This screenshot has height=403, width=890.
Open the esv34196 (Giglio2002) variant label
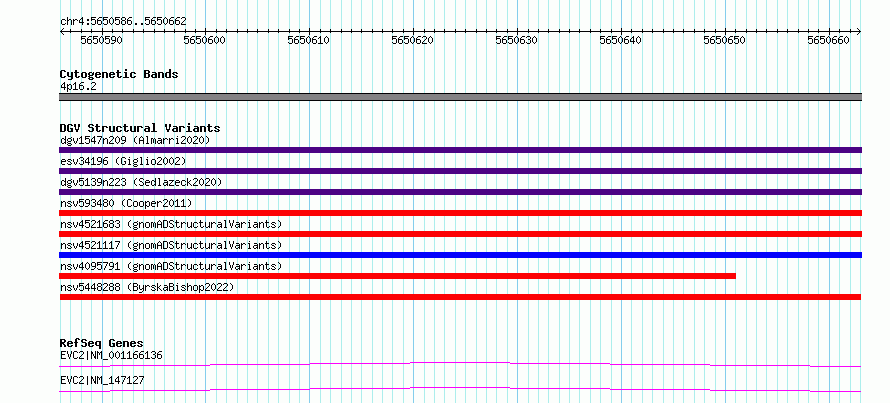point(123,161)
